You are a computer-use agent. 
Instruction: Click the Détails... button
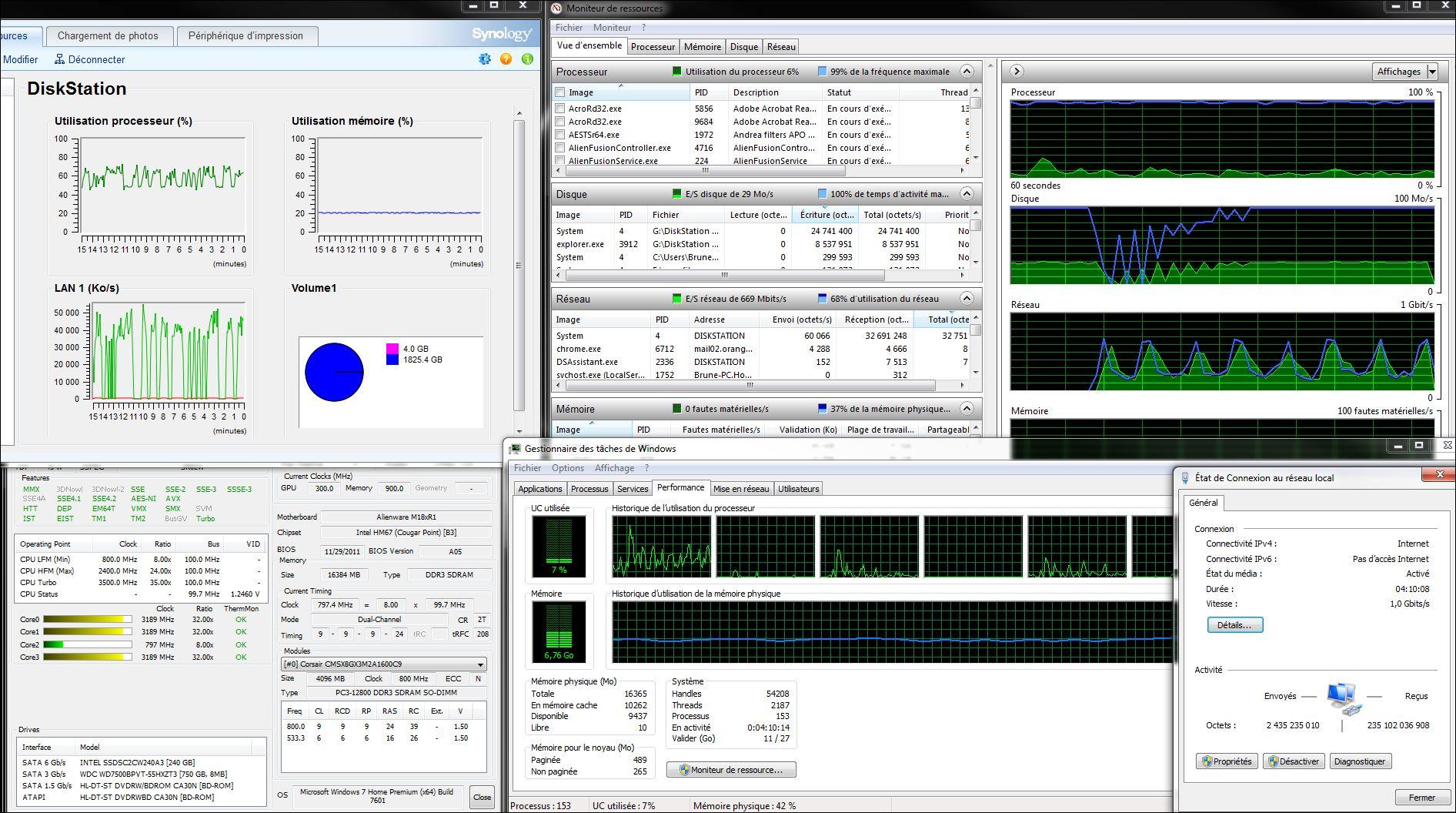pos(1234,625)
